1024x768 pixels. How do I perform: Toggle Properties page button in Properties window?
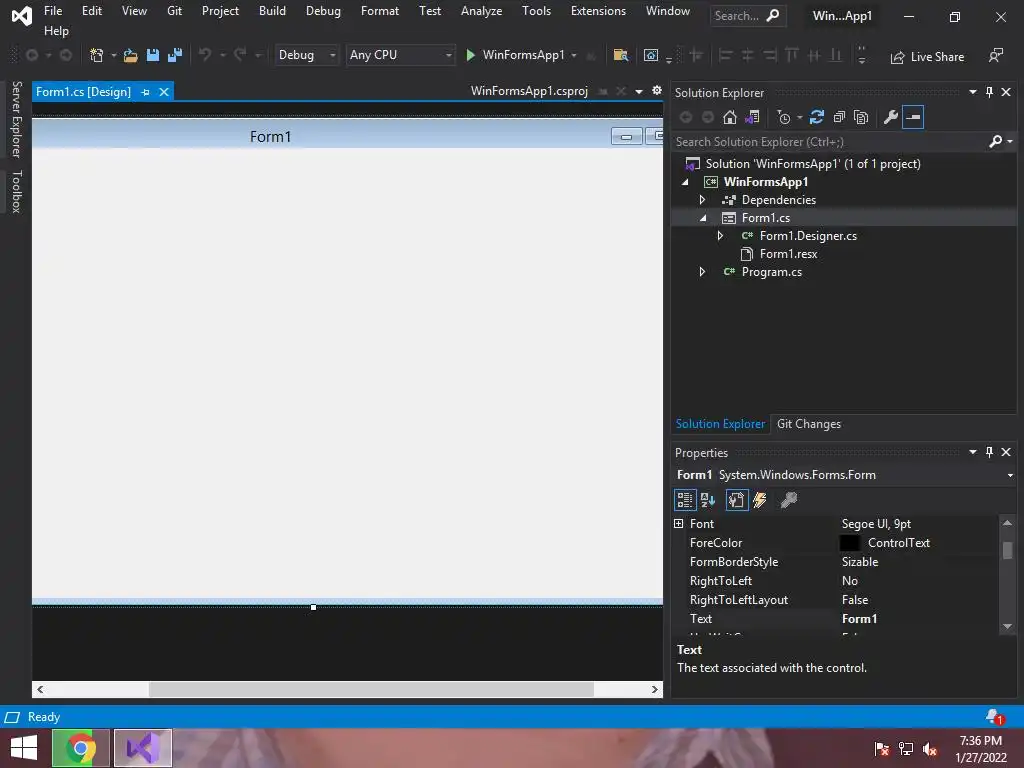(x=737, y=500)
